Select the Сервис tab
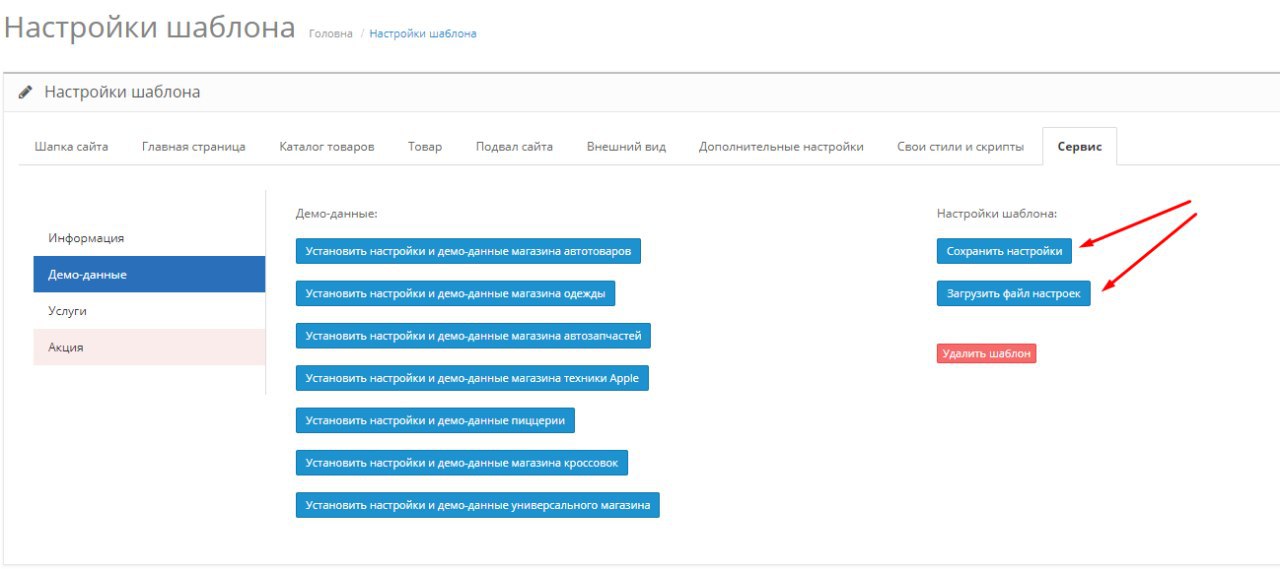Image resolution: width=1280 pixels, height=569 pixels. point(1080,146)
